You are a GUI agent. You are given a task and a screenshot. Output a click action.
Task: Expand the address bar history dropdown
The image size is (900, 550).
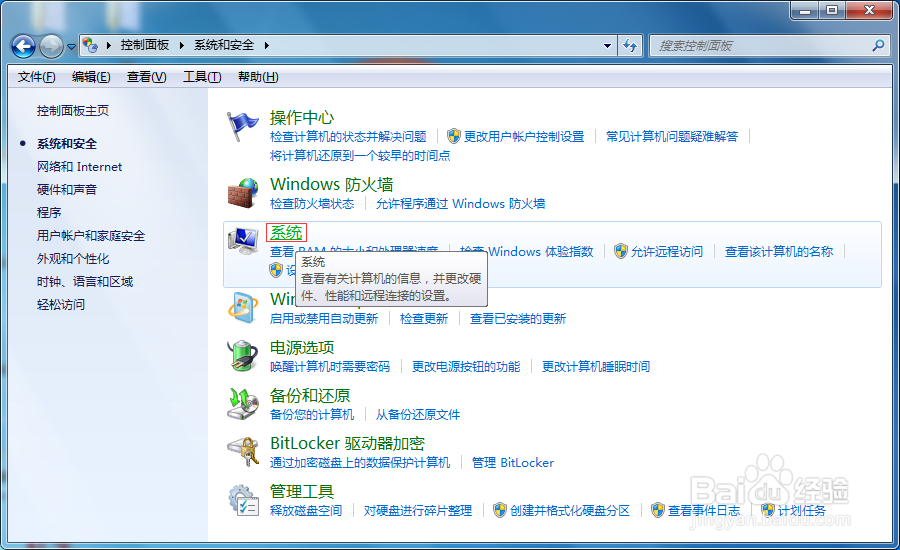coord(607,45)
